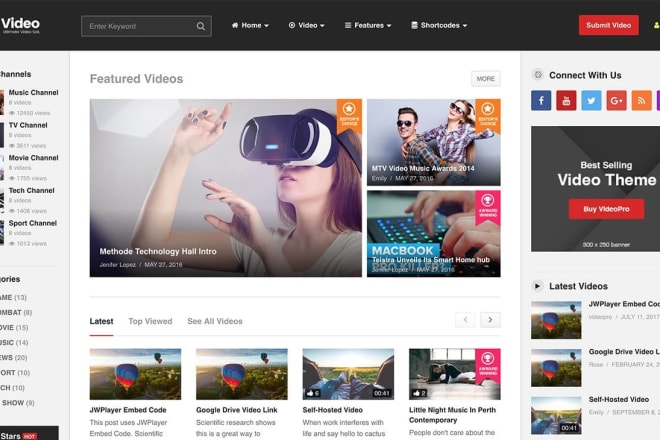Screen dimensions: 660x440
Task: Click Editor's Choice badge on MTV video
Action: coord(488,116)
